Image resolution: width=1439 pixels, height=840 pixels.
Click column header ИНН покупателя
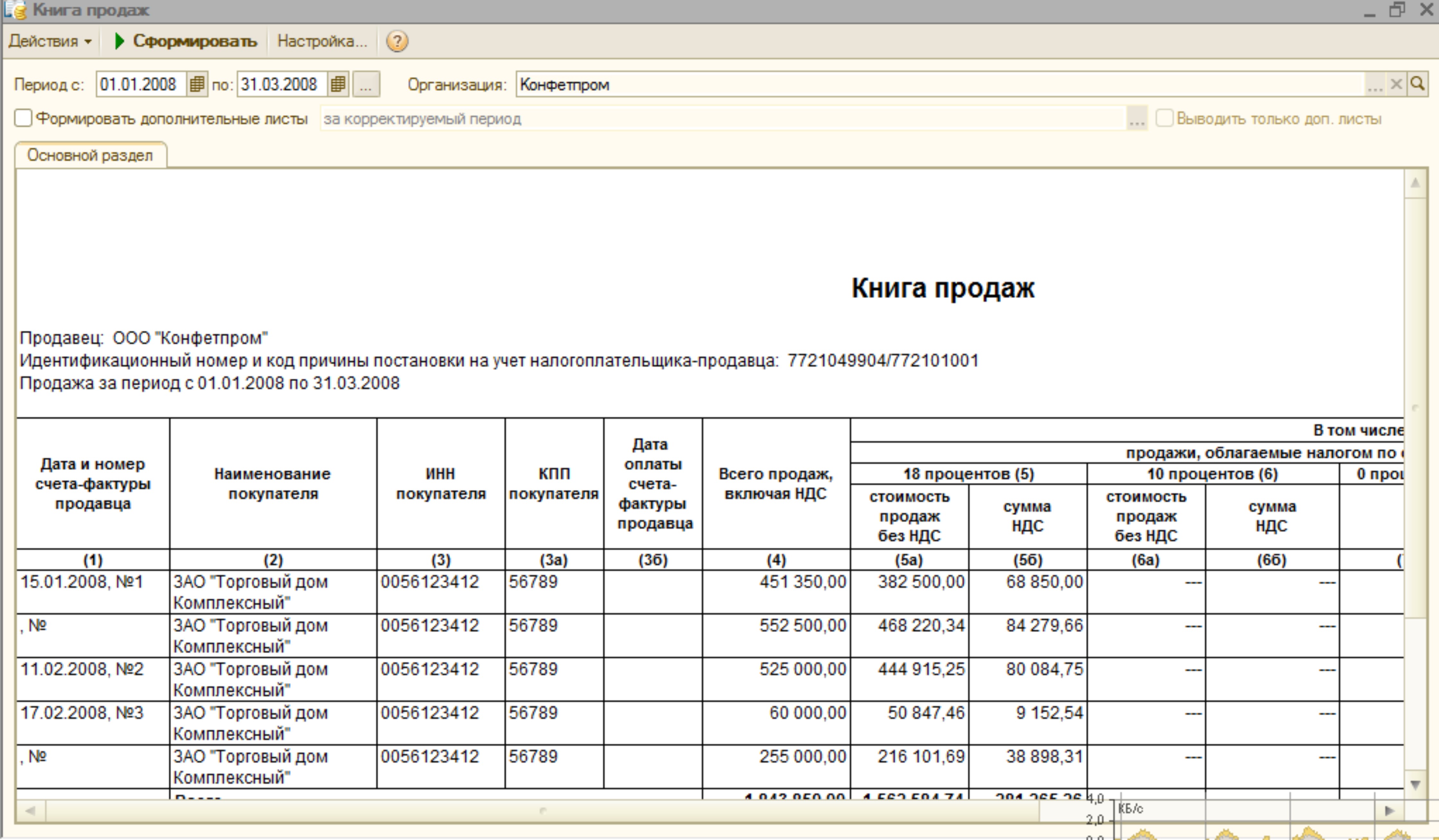tap(441, 484)
